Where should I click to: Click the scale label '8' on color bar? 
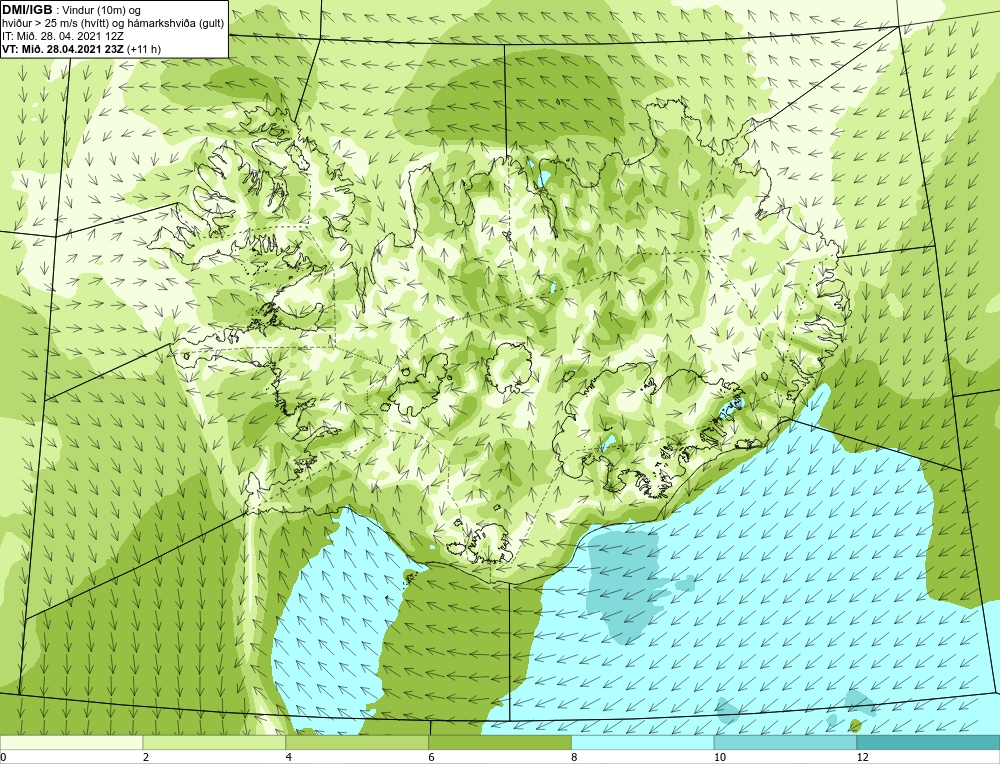[574, 758]
